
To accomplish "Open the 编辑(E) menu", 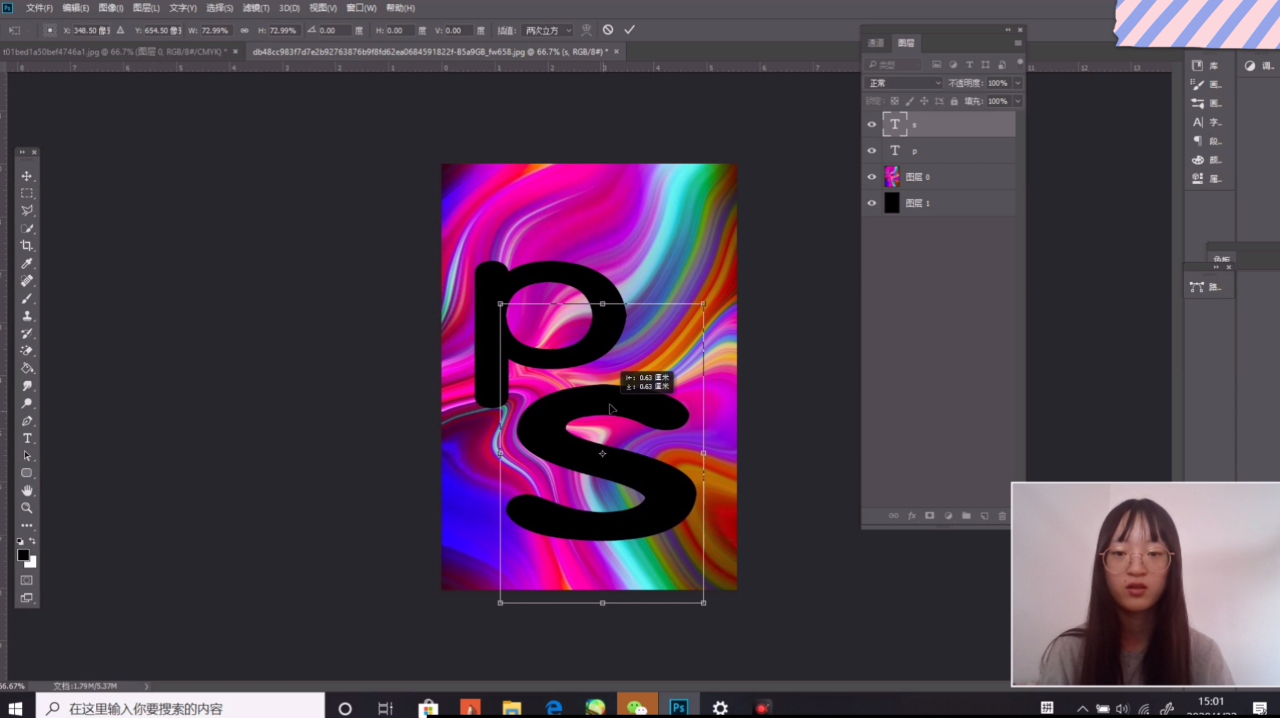I will [x=75, y=8].
